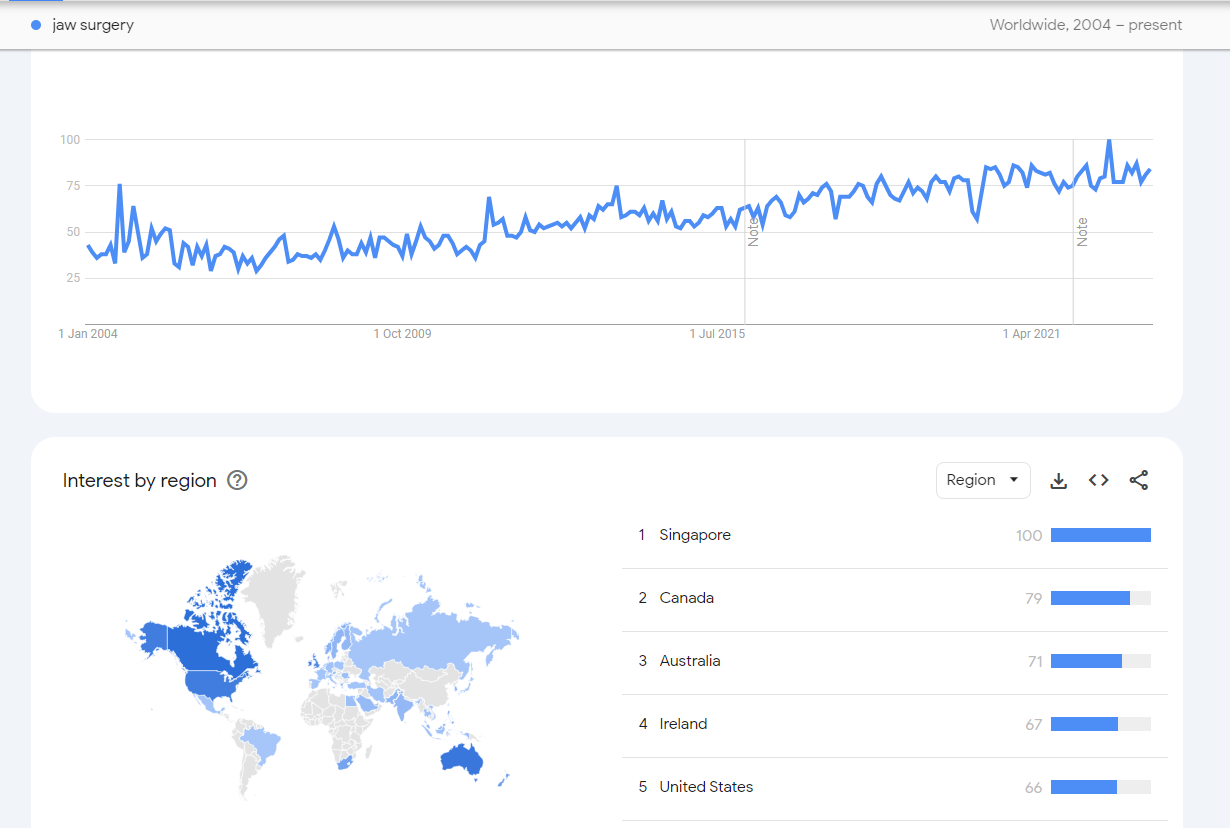This screenshot has height=828, width=1230.
Task: Share the interest by region chart
Action: [1138, 481]
